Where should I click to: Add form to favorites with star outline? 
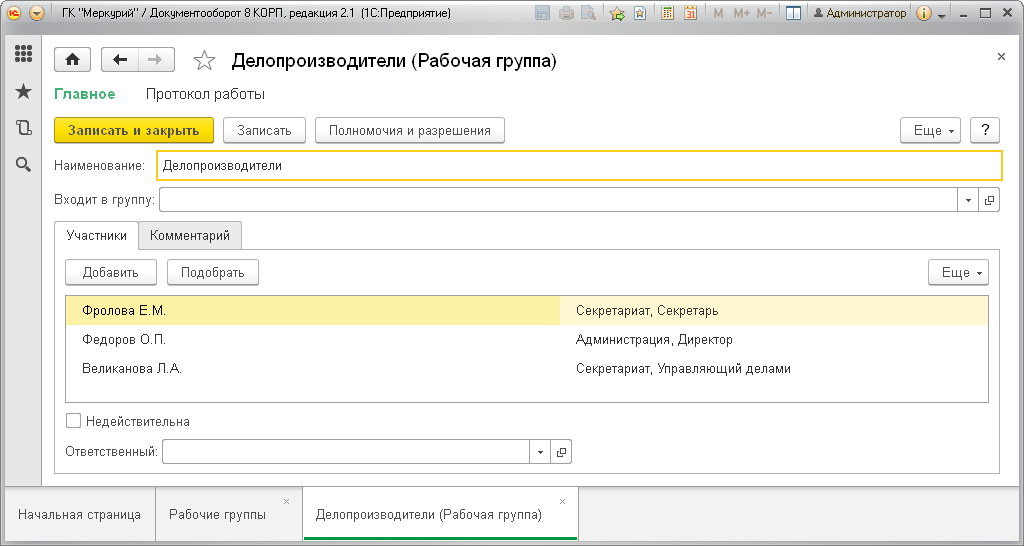click(x=204, y=61)
